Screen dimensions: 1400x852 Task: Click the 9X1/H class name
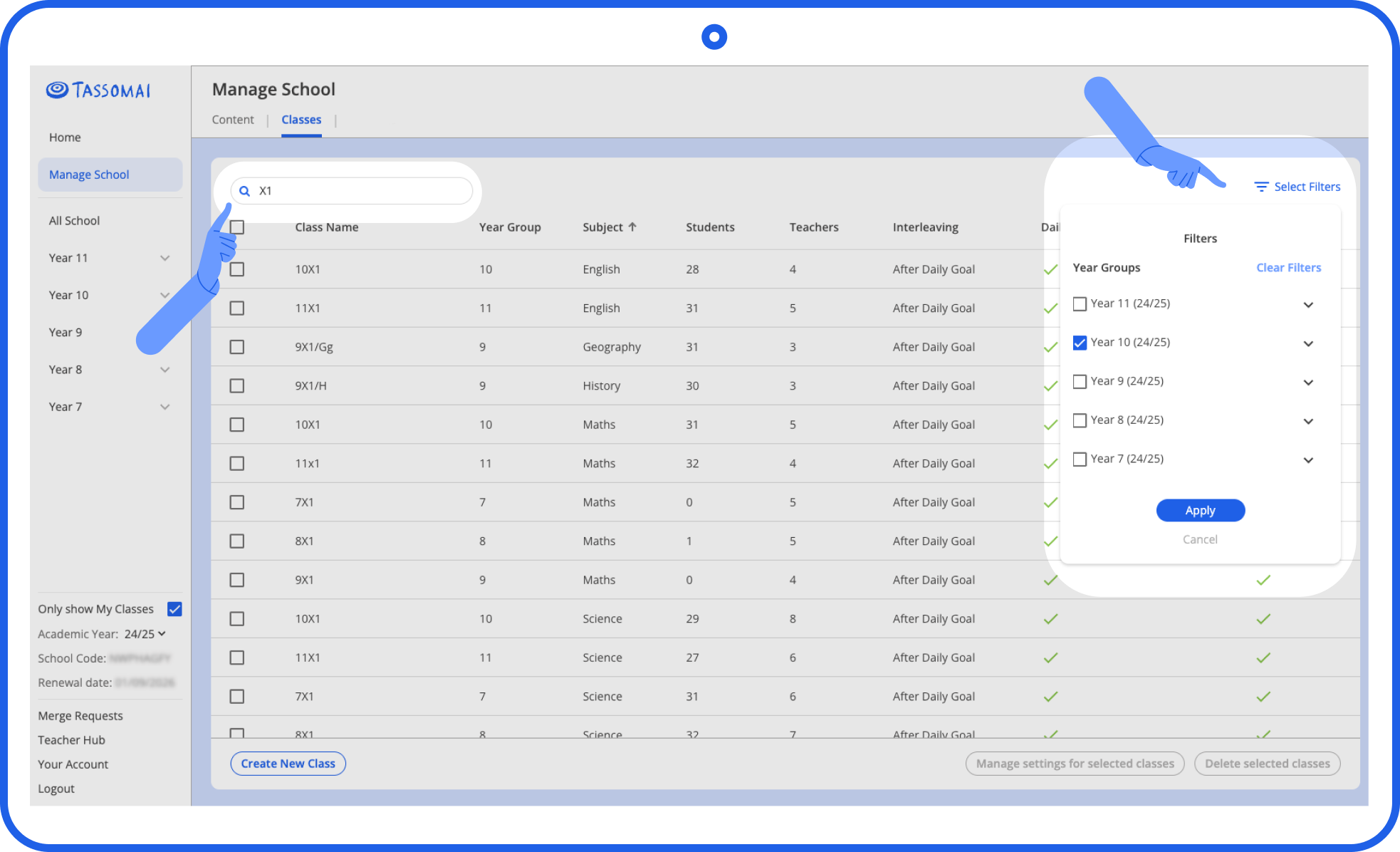point(311,385)
